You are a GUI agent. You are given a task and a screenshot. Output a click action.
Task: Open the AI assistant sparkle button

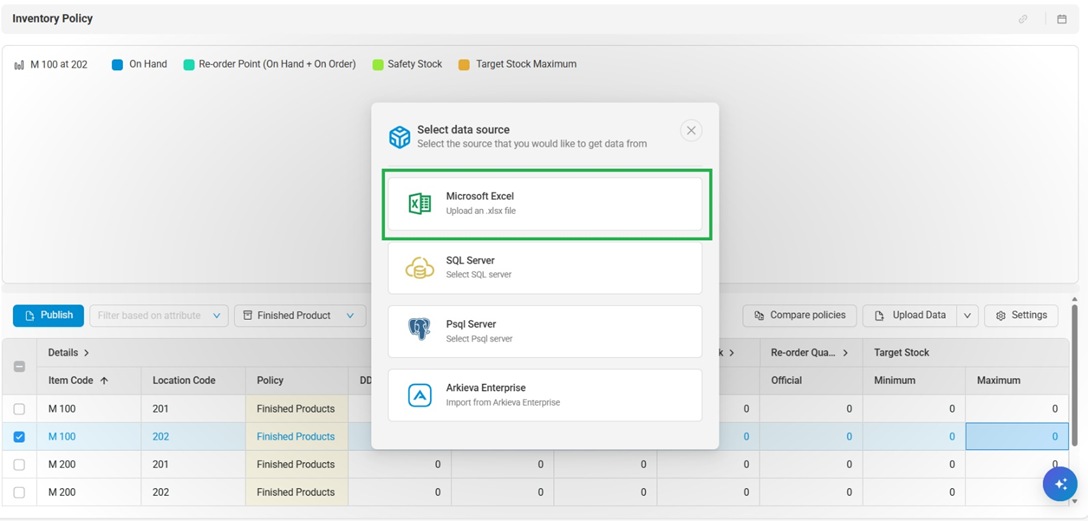[1060, 484]
